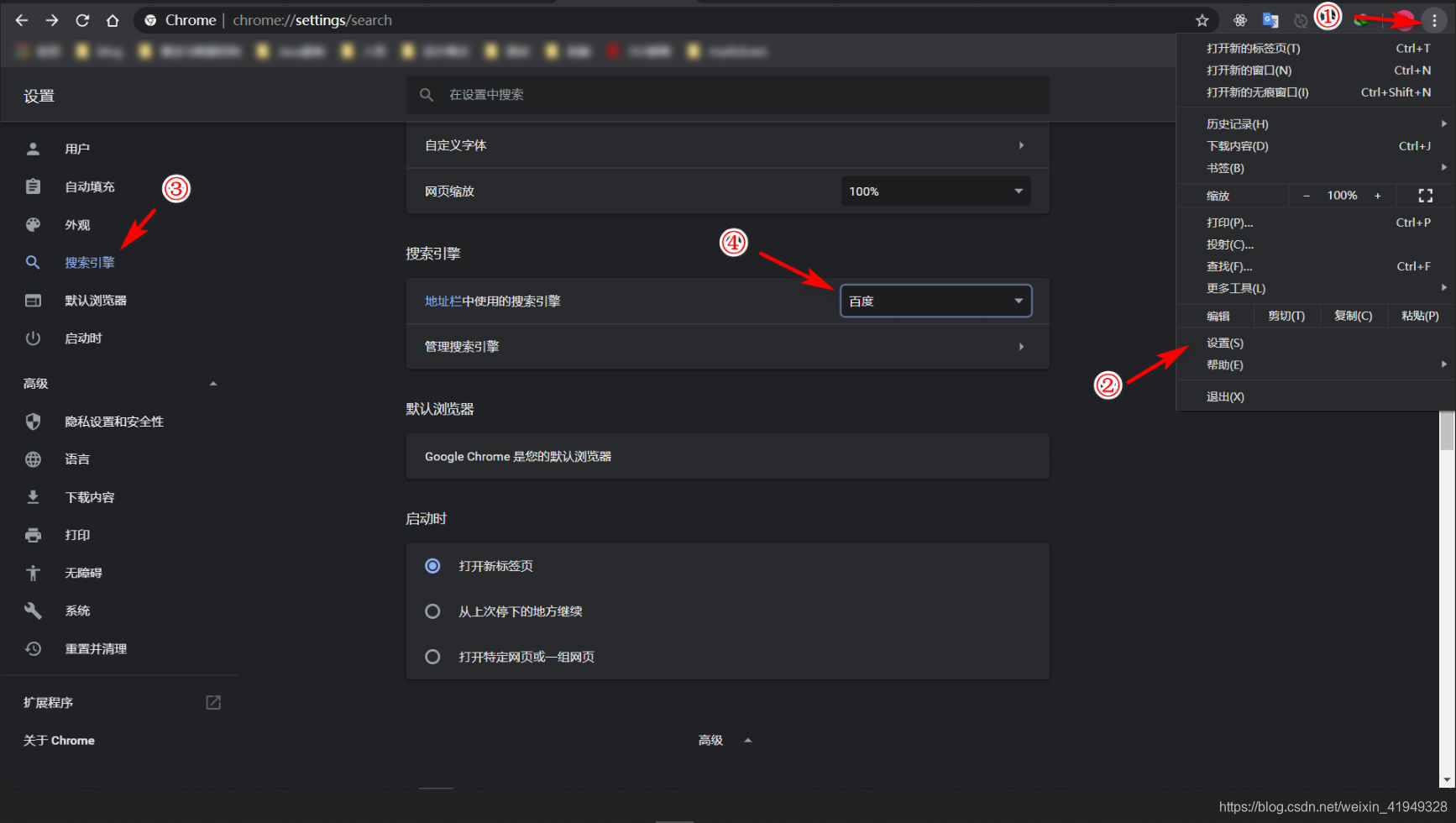This screenshot has height=823, width=1456.
Task: Click 剪切(T) in edit row
Action: (1286, 316)
